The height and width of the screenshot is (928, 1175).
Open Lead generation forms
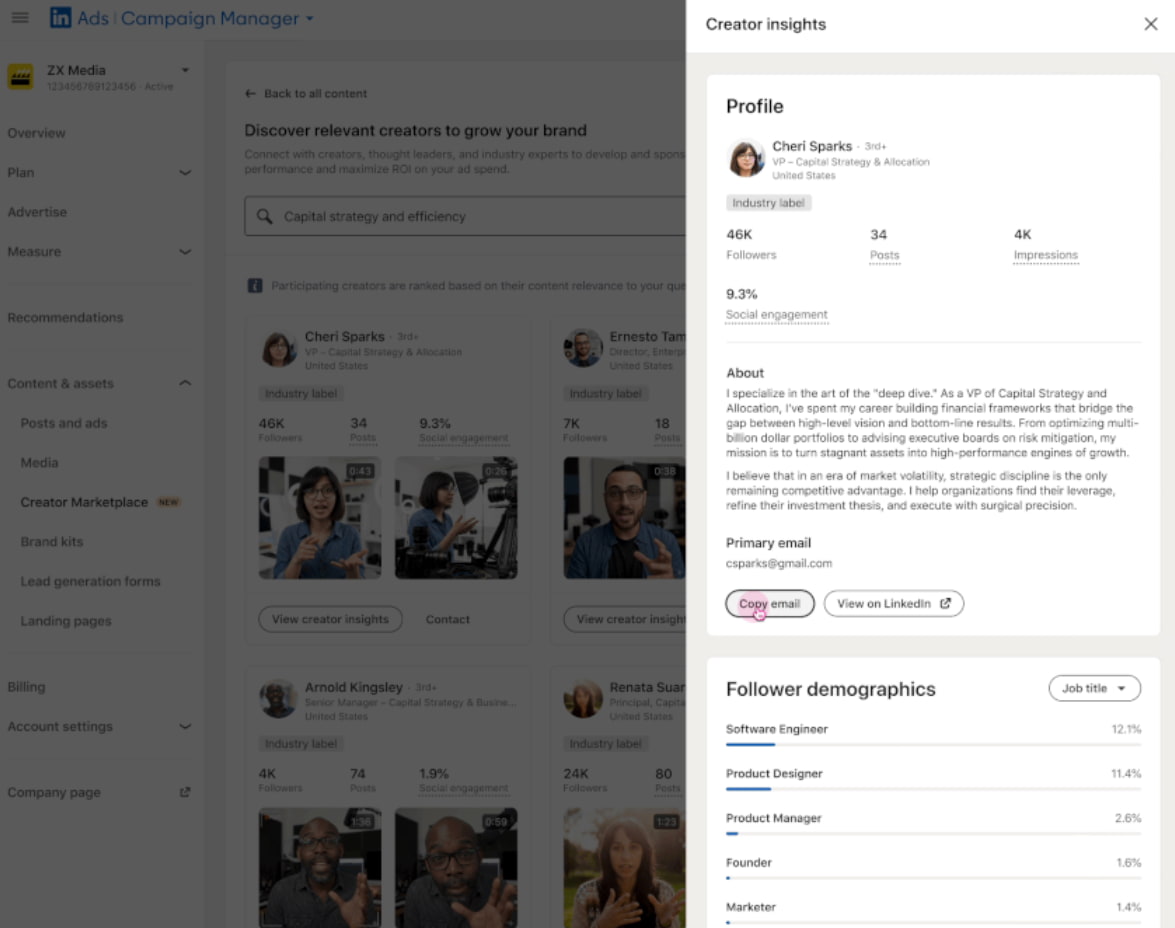[91, 582]
